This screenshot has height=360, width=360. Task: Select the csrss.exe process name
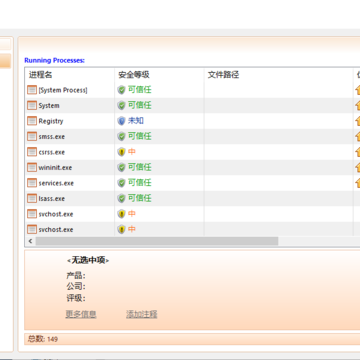(52, 152)
